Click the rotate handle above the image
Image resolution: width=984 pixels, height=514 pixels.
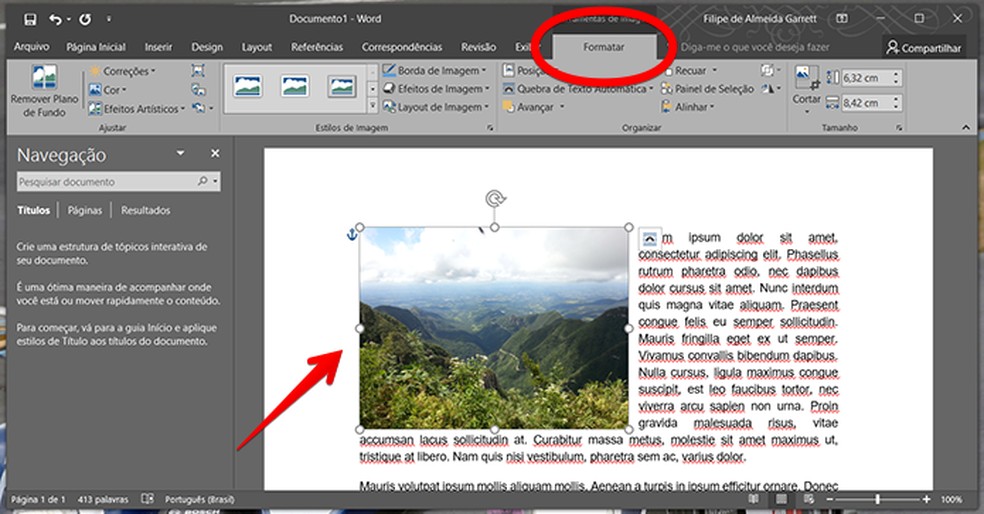point(494,200)
